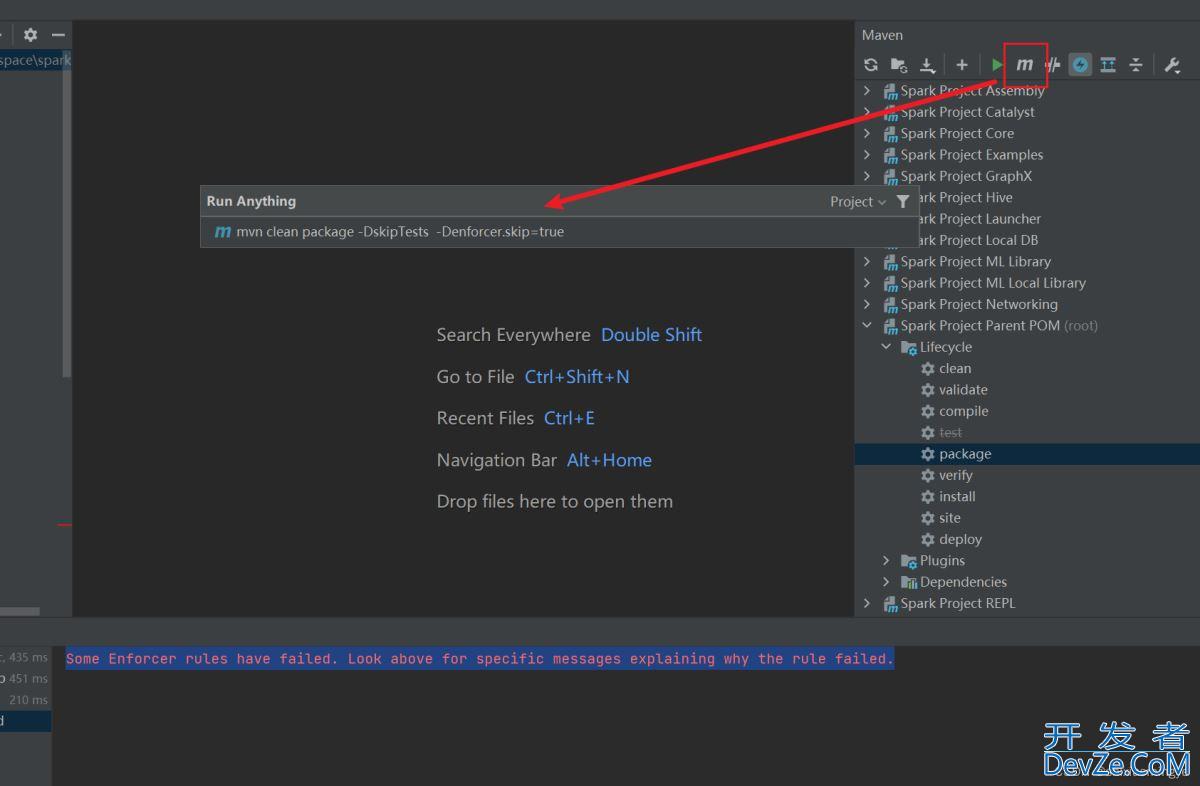Toggle Maven offline mode
The image size is (1200, 786).
point(1053,65)
